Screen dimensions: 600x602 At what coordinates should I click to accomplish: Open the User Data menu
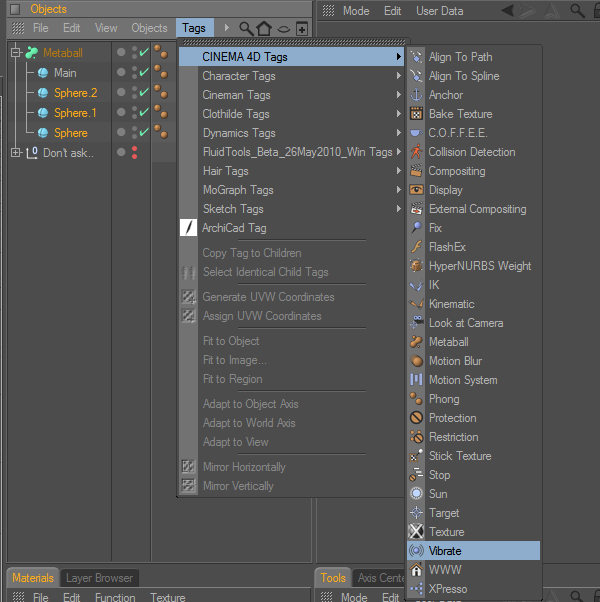440,11
